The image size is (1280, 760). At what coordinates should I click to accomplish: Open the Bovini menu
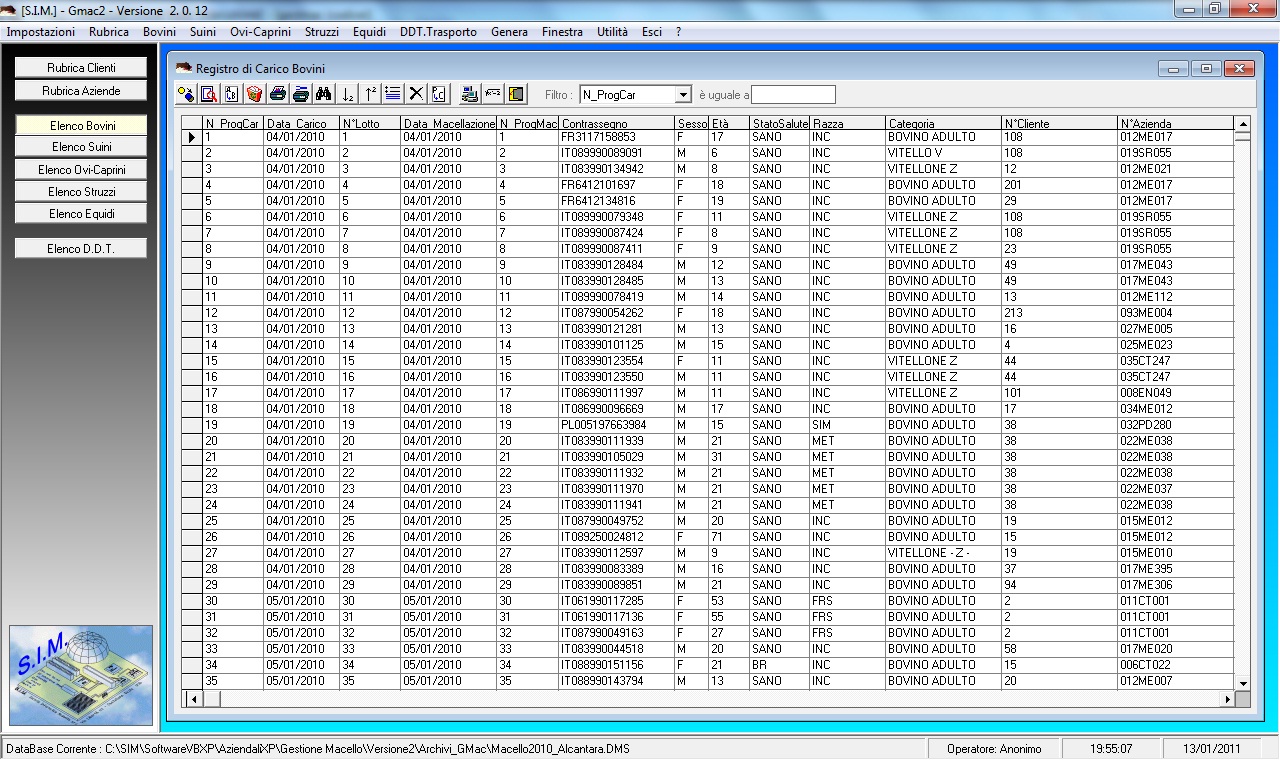[x=159, y=32]
